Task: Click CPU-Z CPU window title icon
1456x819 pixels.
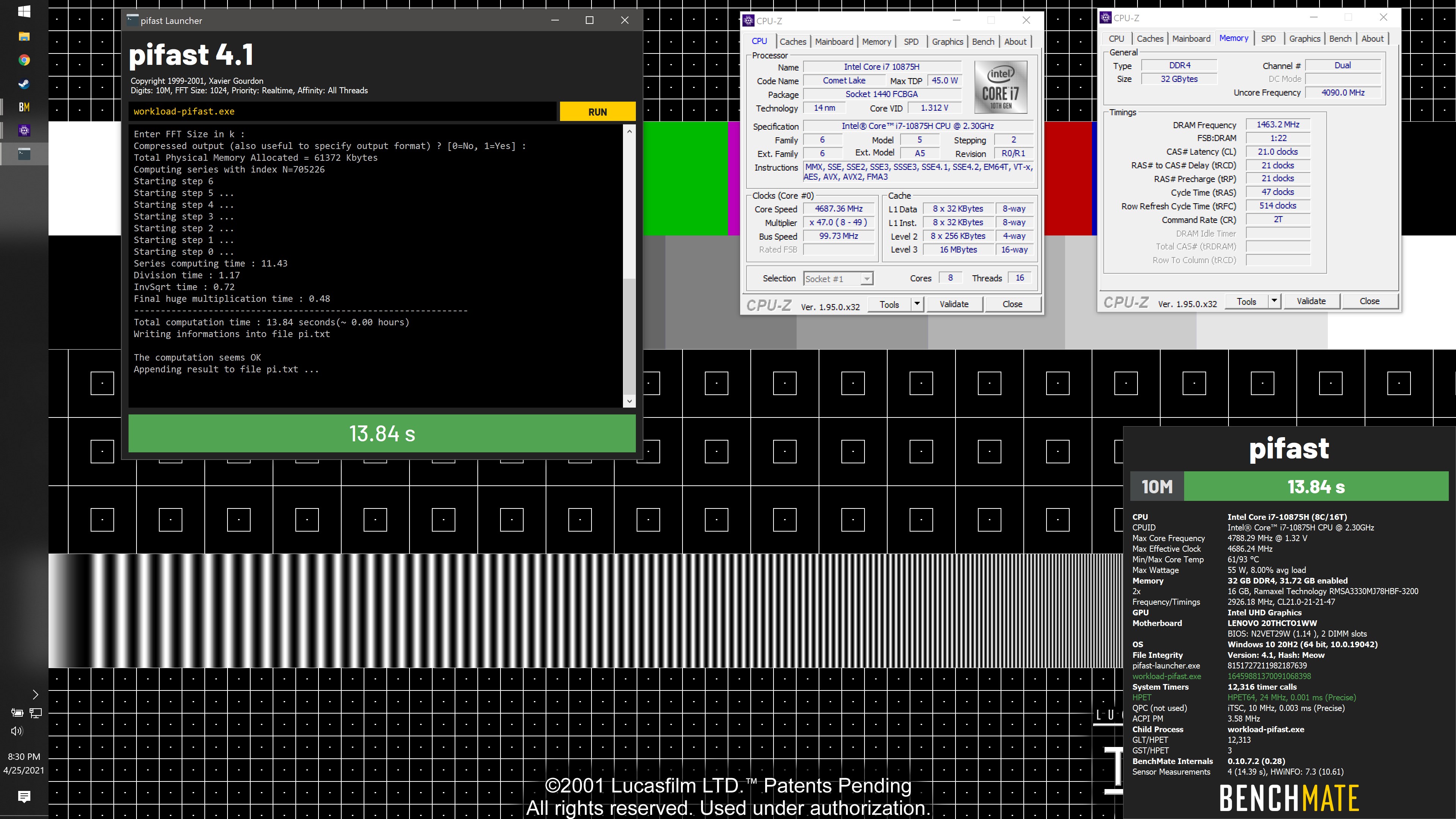Action: (748, 20)
